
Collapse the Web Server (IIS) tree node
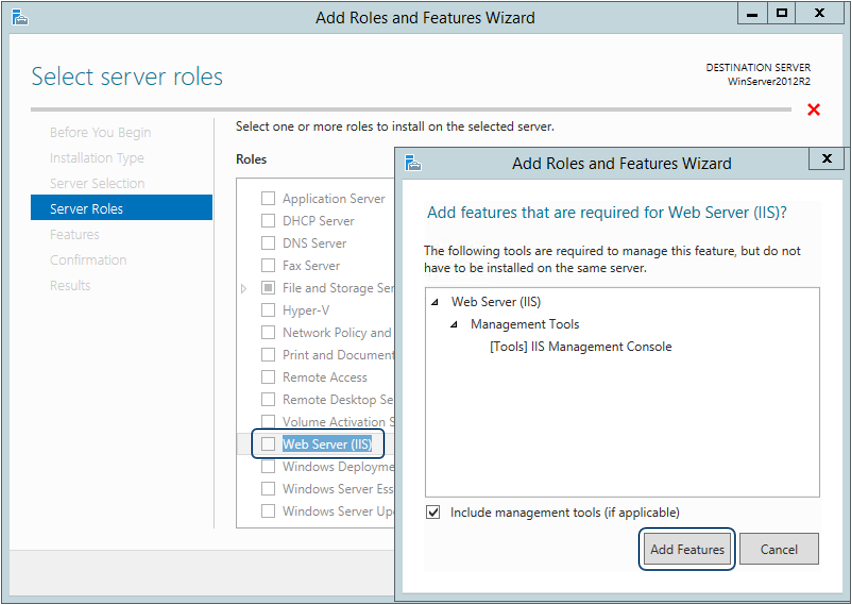pyautogui.click(x=436, y=302)
